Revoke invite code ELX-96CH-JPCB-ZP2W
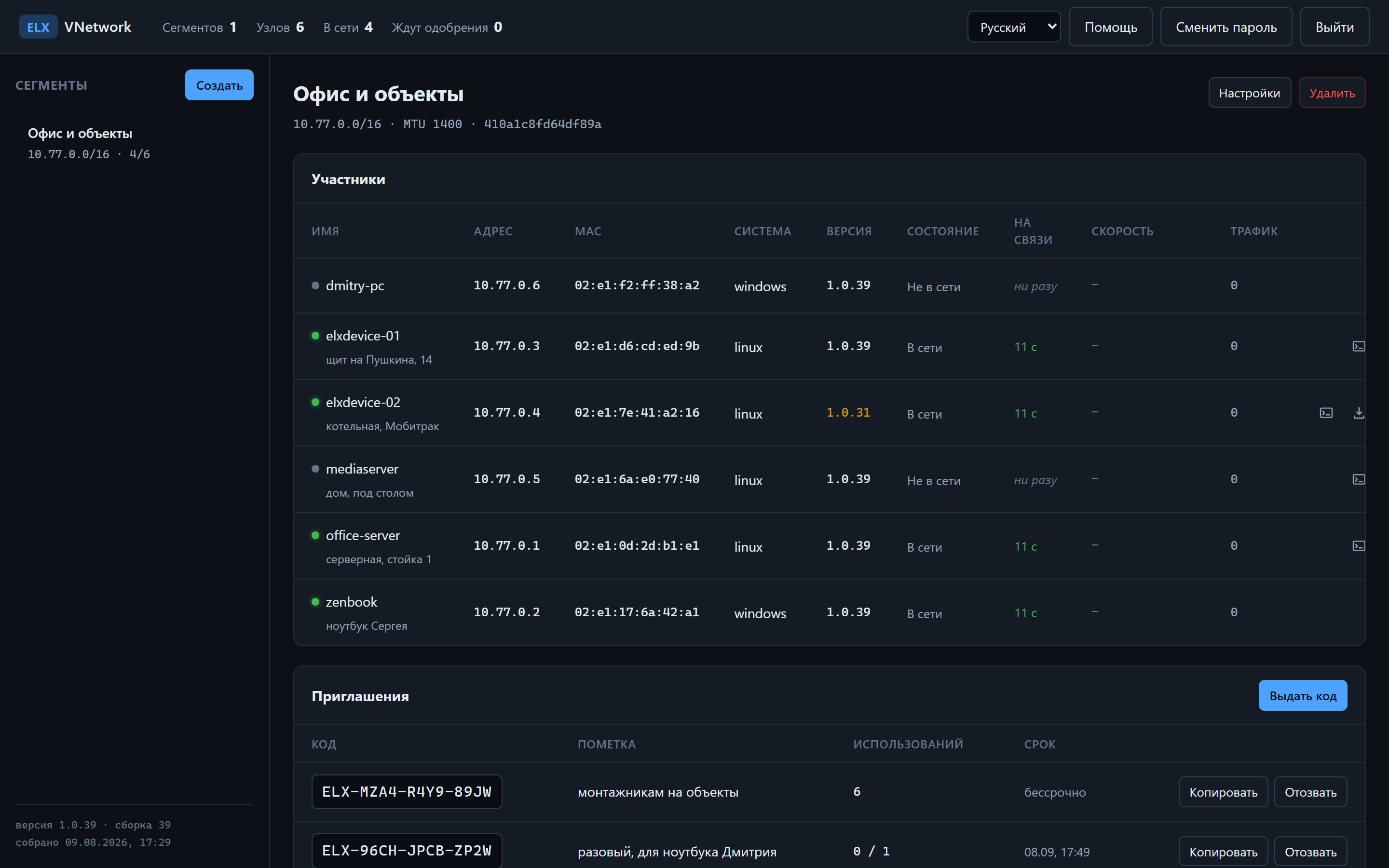This screenshot has width=1389, height=868. coord(1310,852)
